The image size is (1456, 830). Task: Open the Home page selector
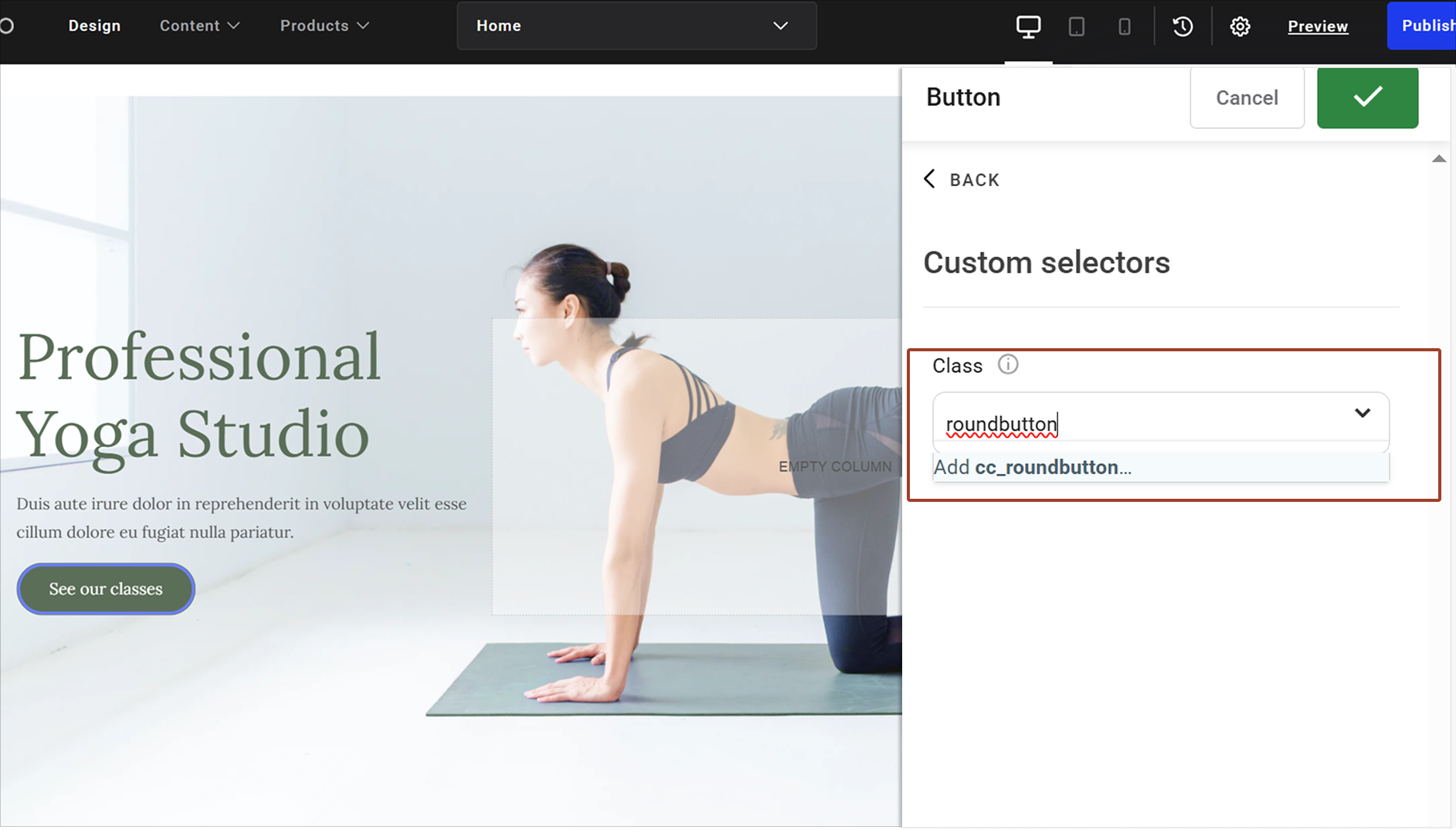[636, 25]
